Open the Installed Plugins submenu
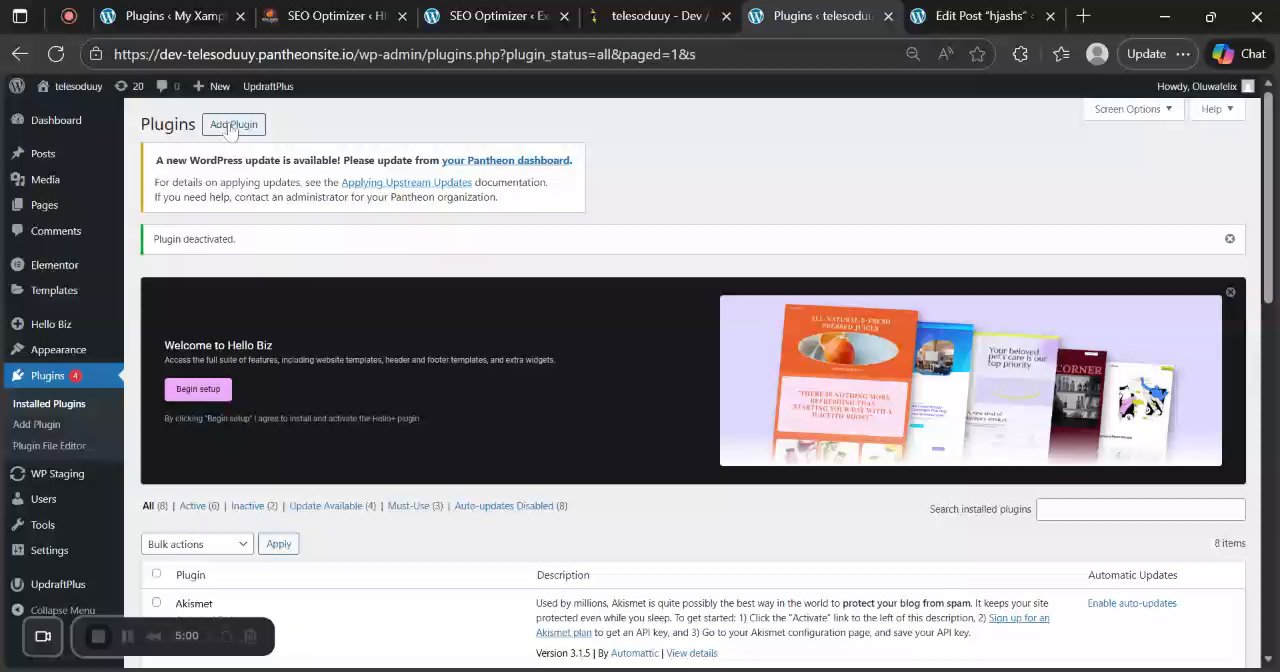 (x=49, y=404)
